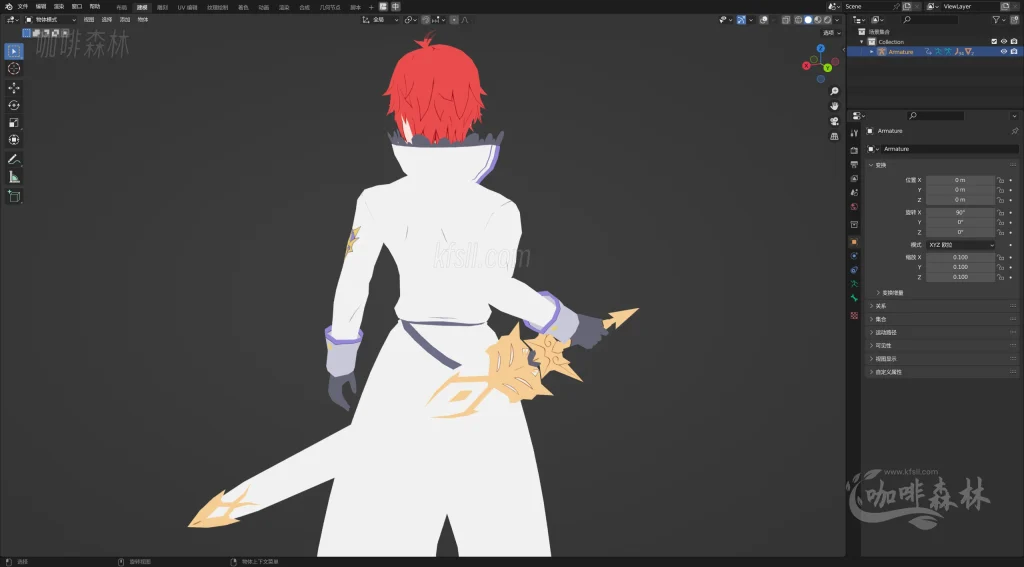
Task: Open the Object Mode dropdown
Action: [50, 20]
